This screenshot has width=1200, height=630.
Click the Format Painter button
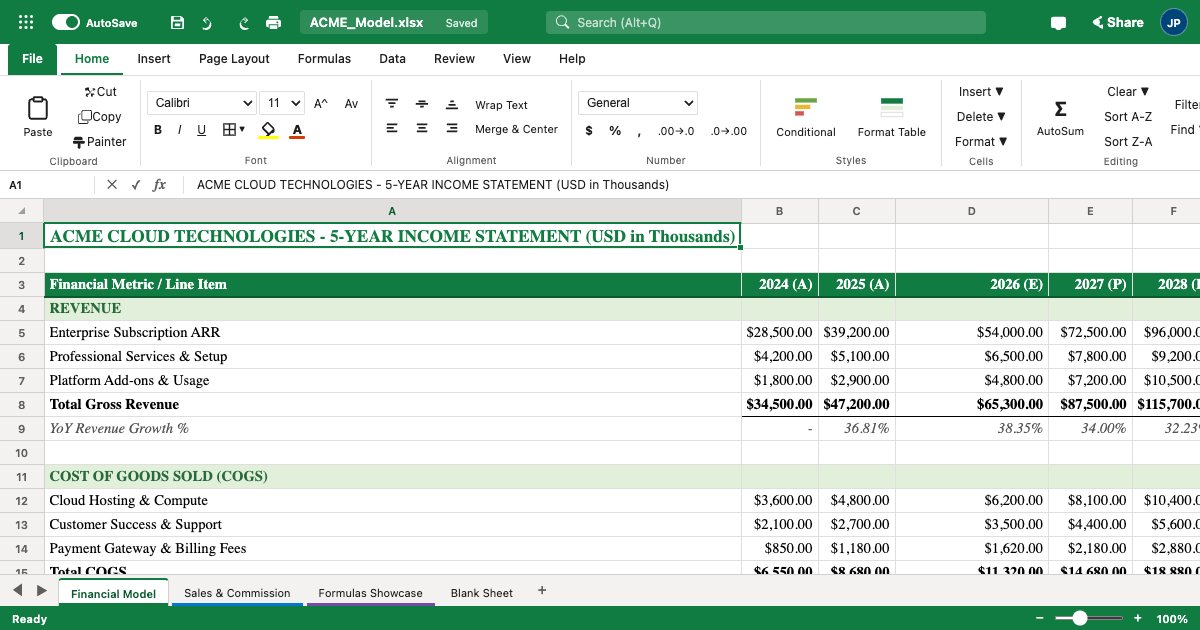(x=100, y=142)
